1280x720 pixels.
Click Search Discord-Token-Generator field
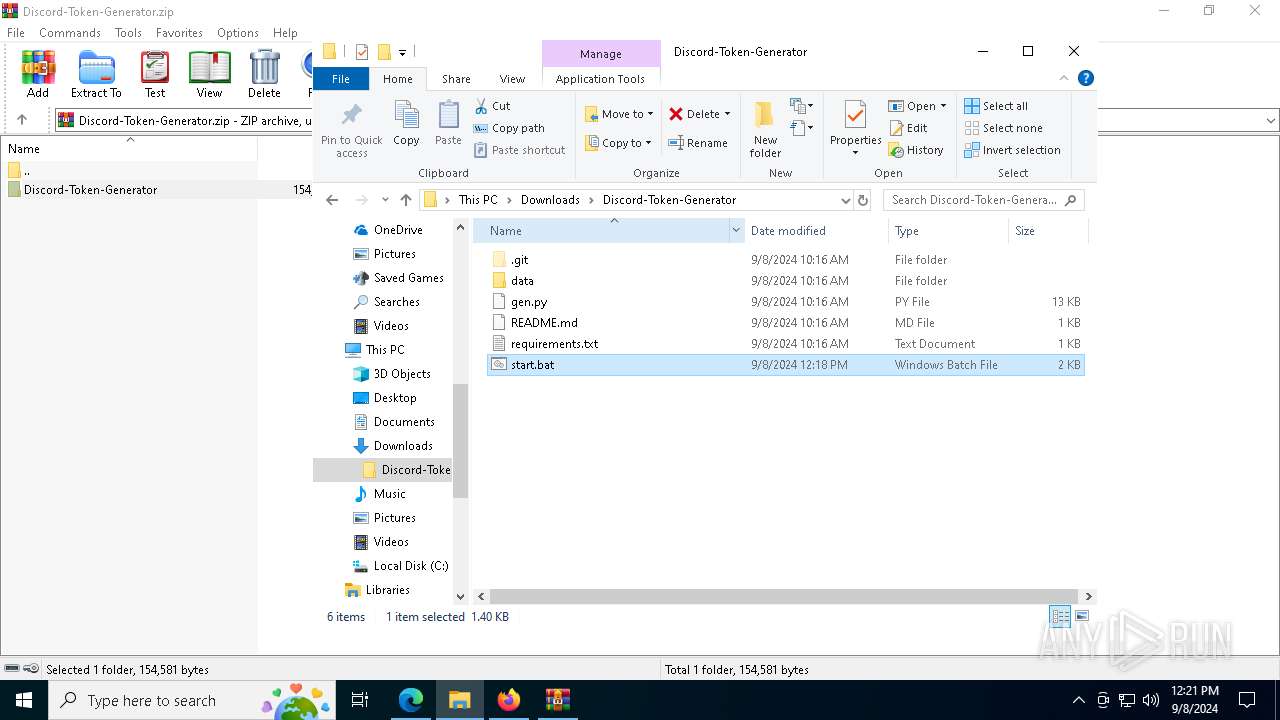(983, 200)
